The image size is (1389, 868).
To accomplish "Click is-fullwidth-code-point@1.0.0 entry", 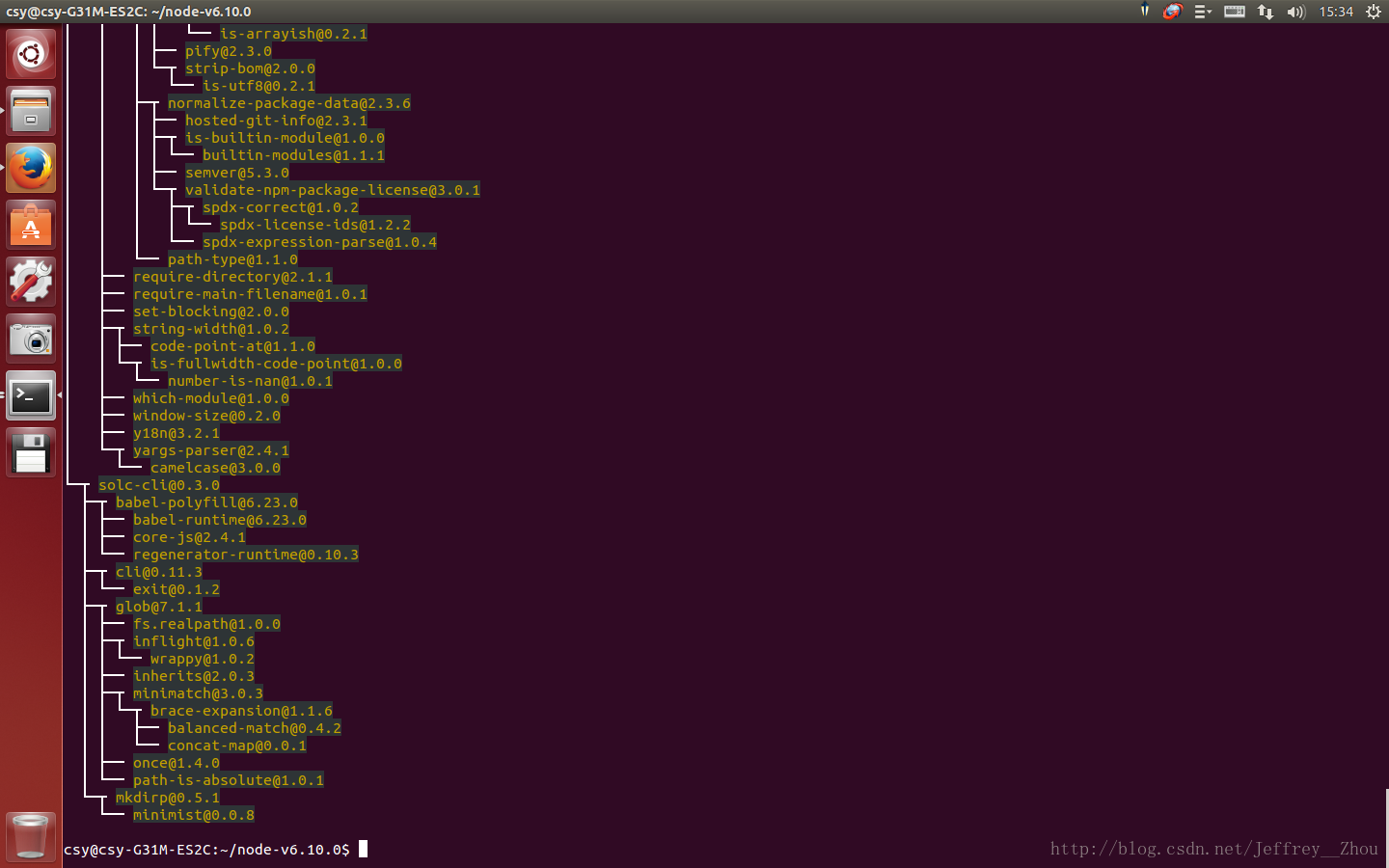I will 276,364.
